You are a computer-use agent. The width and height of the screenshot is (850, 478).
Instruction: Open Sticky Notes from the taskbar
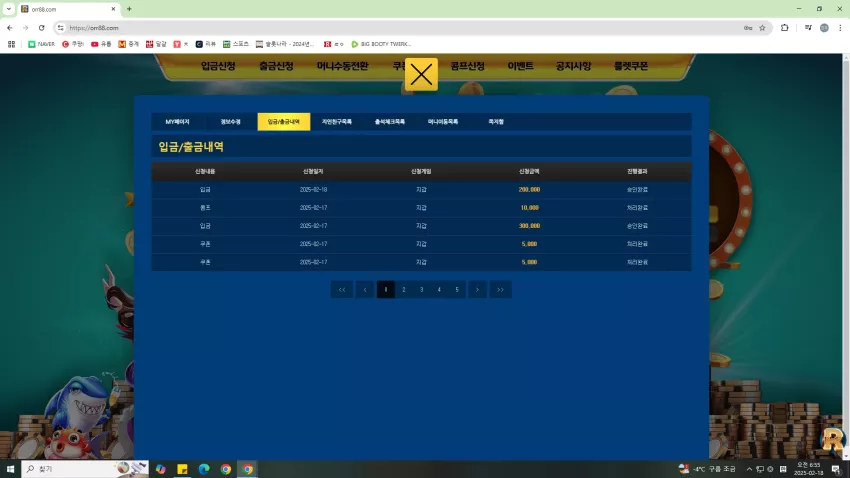182,469
